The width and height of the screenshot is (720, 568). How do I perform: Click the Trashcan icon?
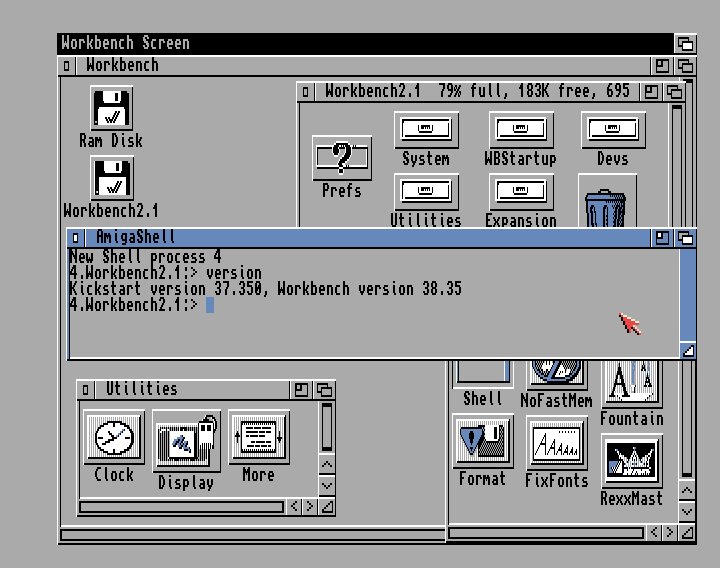(607, 202)
